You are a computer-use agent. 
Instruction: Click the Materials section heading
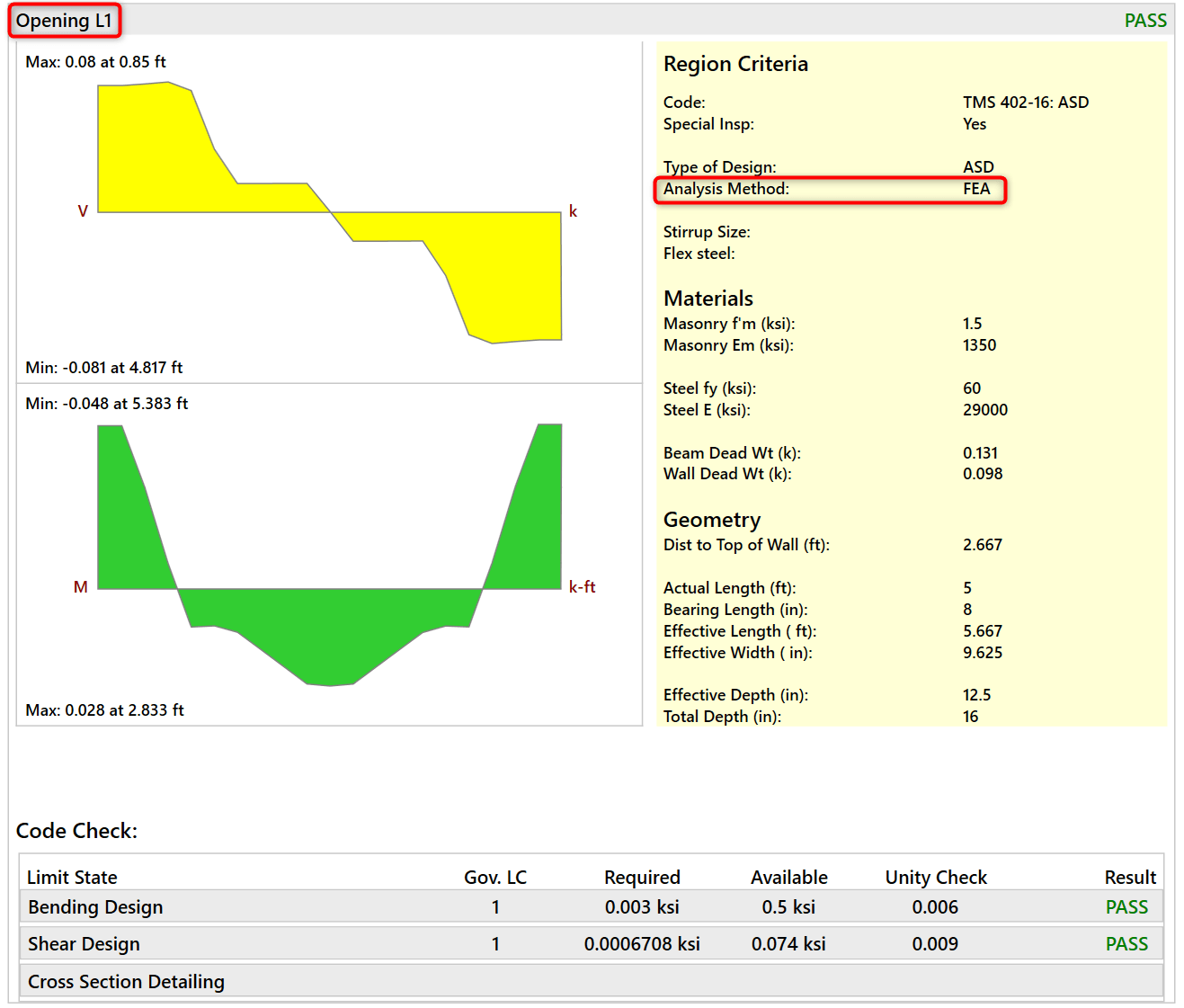pyautogui.click(x=708, y=299)
